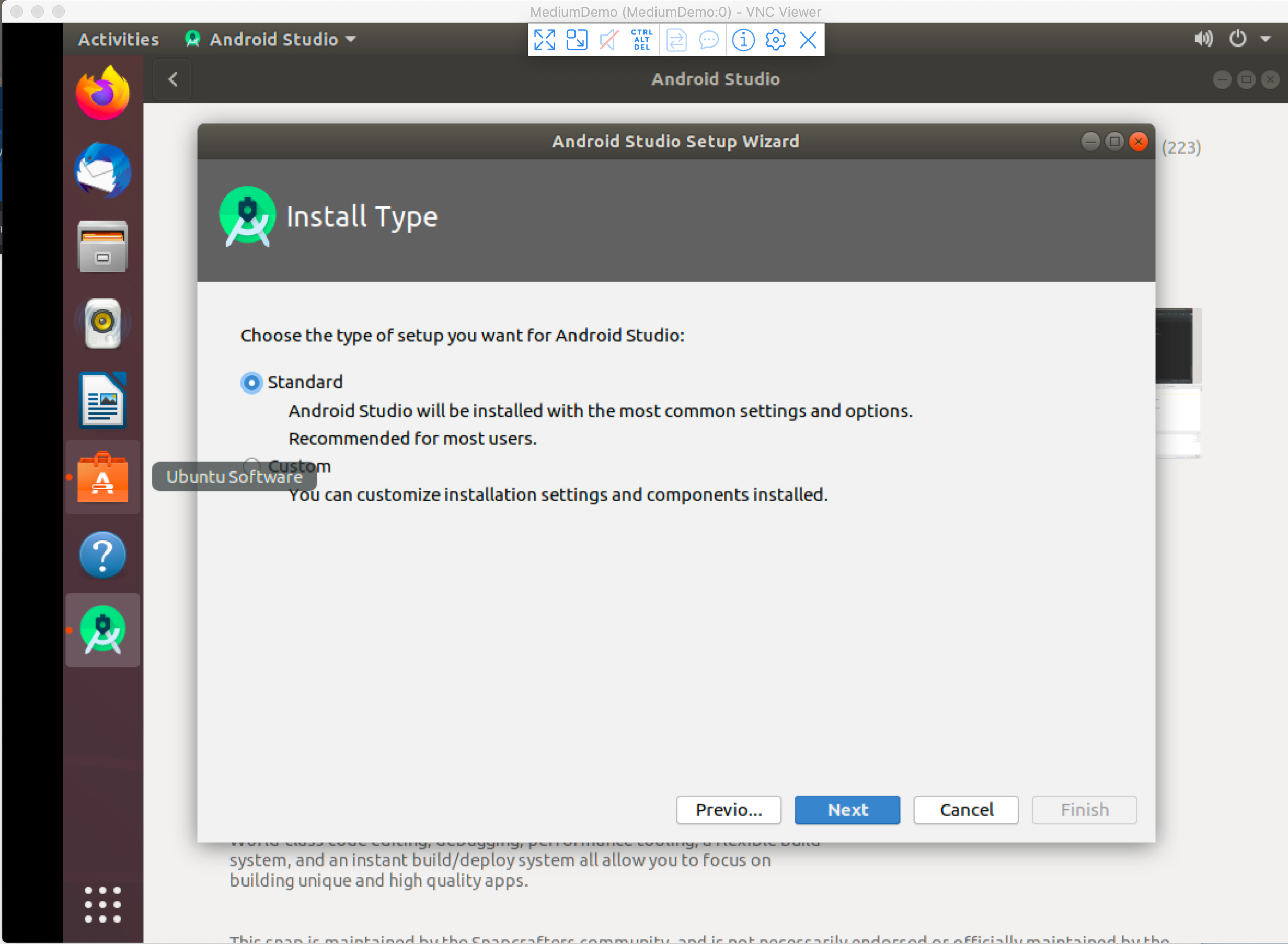
Task: Click the Next button
Action: coord(847,809)
